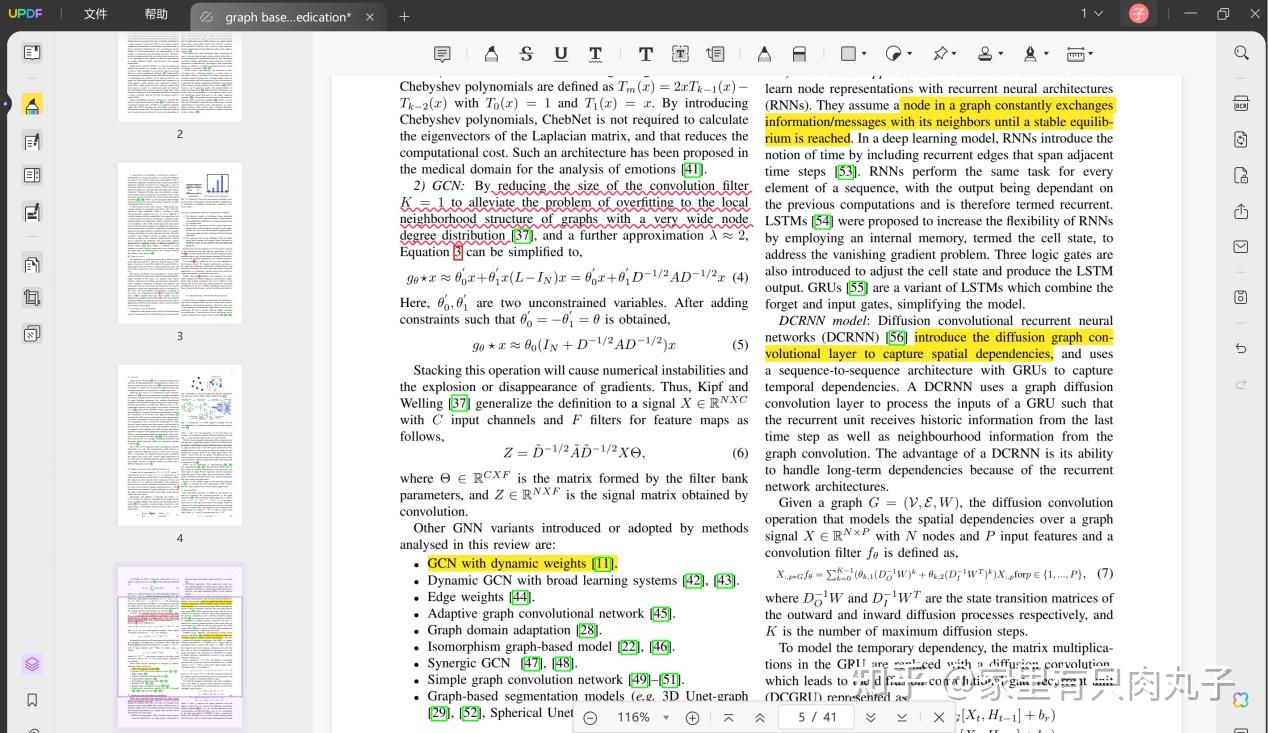The image size is (1268, 733).
Task: Select the Pencil drawing tool
Action: point(764,54)
